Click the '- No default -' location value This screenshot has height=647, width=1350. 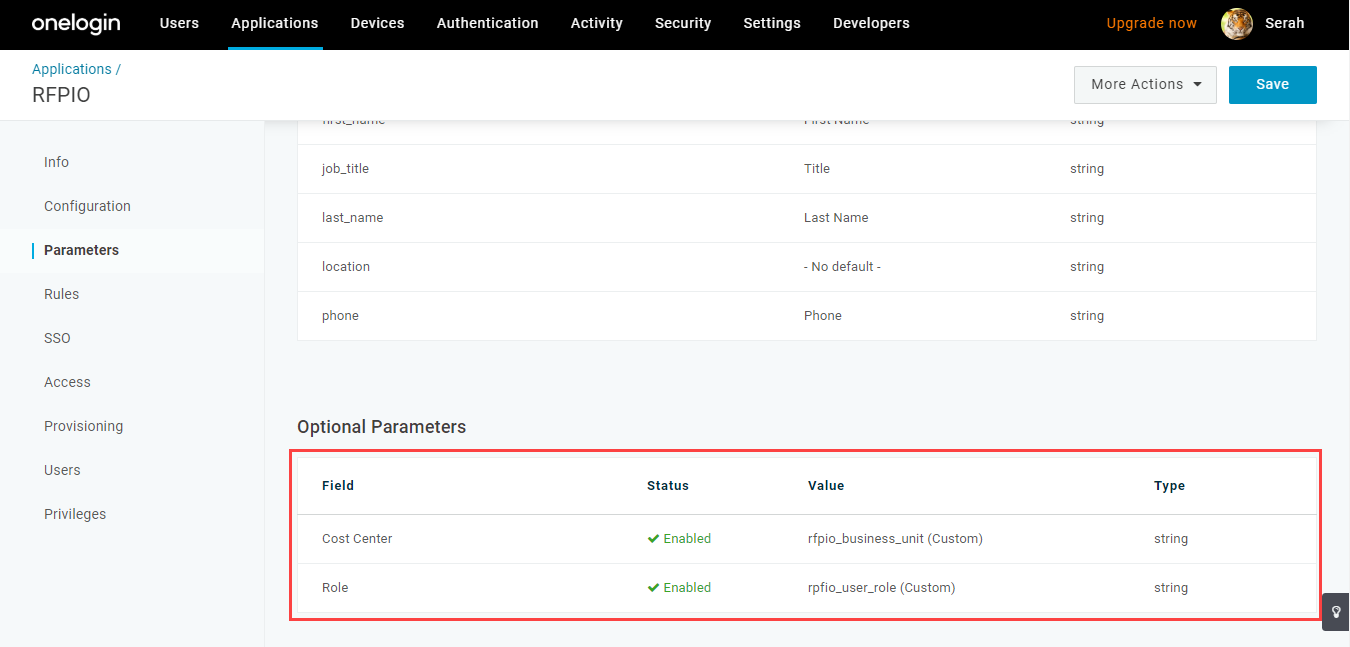tap(842, 267)
